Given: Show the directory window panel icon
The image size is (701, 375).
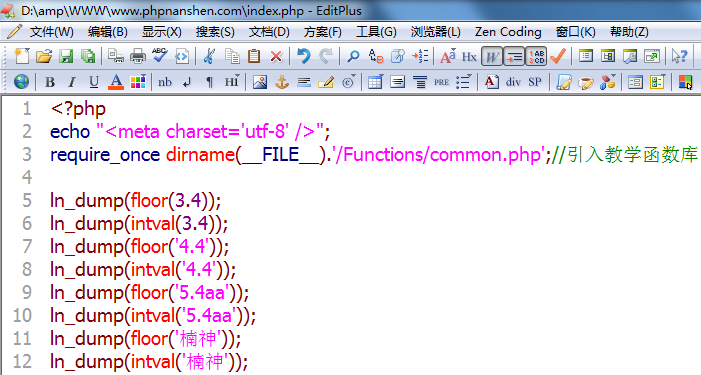Looking at the screenshot, I should (586, 56).
